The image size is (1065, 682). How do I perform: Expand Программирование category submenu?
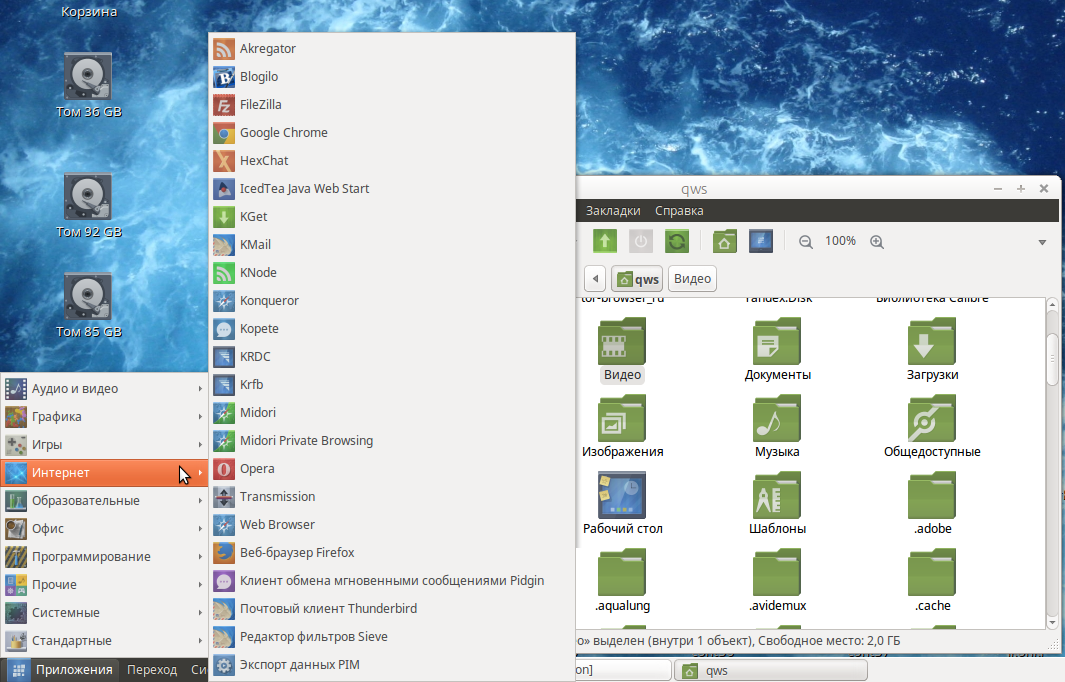104,556
